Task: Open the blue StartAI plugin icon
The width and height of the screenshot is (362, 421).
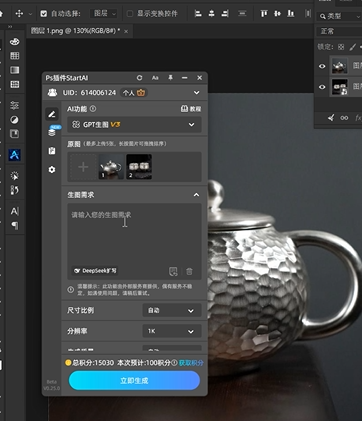Action: click(x=14, y=155)
